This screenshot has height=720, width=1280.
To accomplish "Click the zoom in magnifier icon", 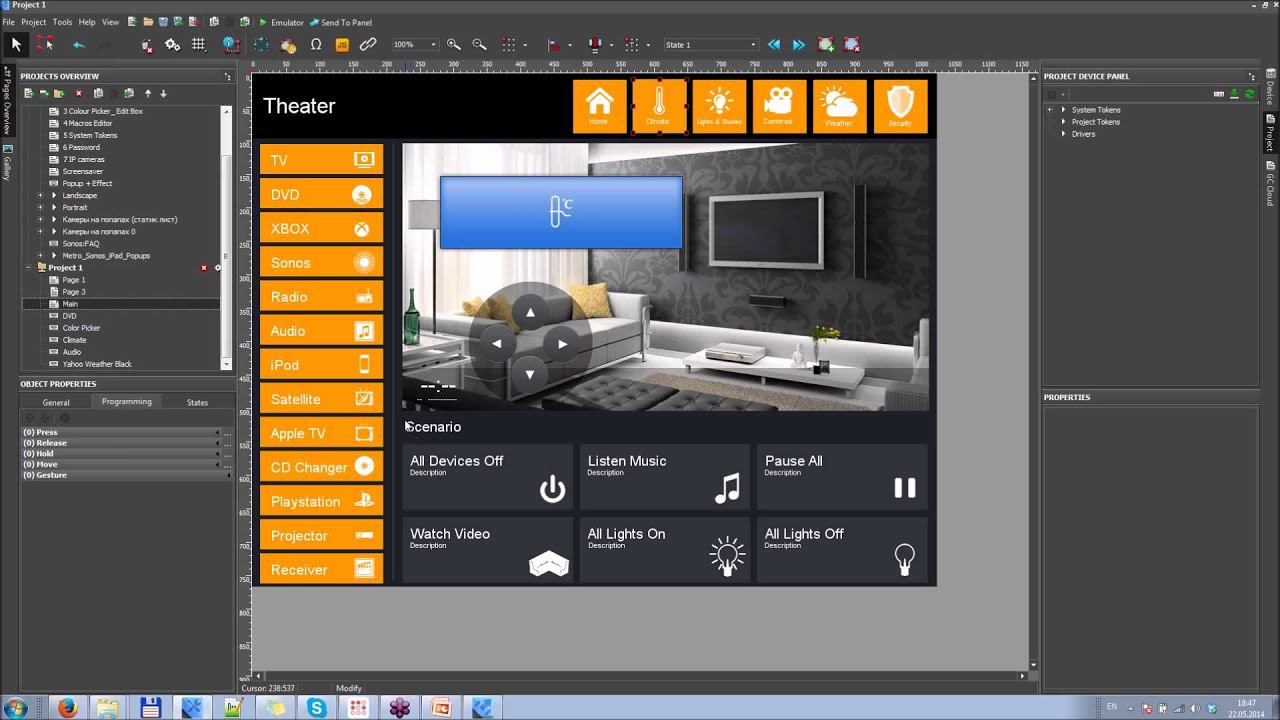I will click(x=454, y=44).
